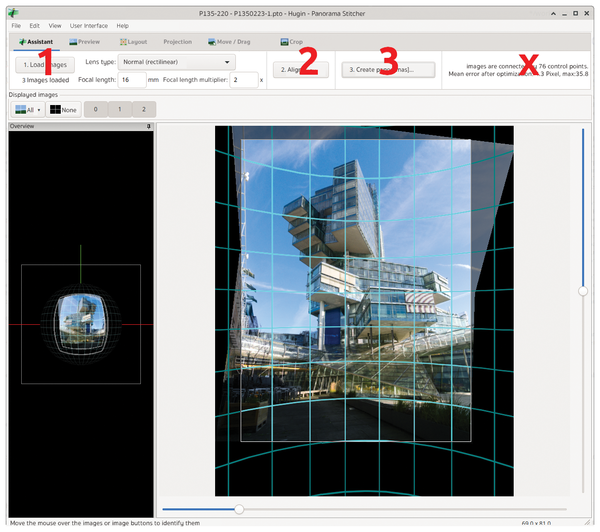Click the vertical field of view slider handle
The image size is (600, 532).
click(x=583, y=290)
